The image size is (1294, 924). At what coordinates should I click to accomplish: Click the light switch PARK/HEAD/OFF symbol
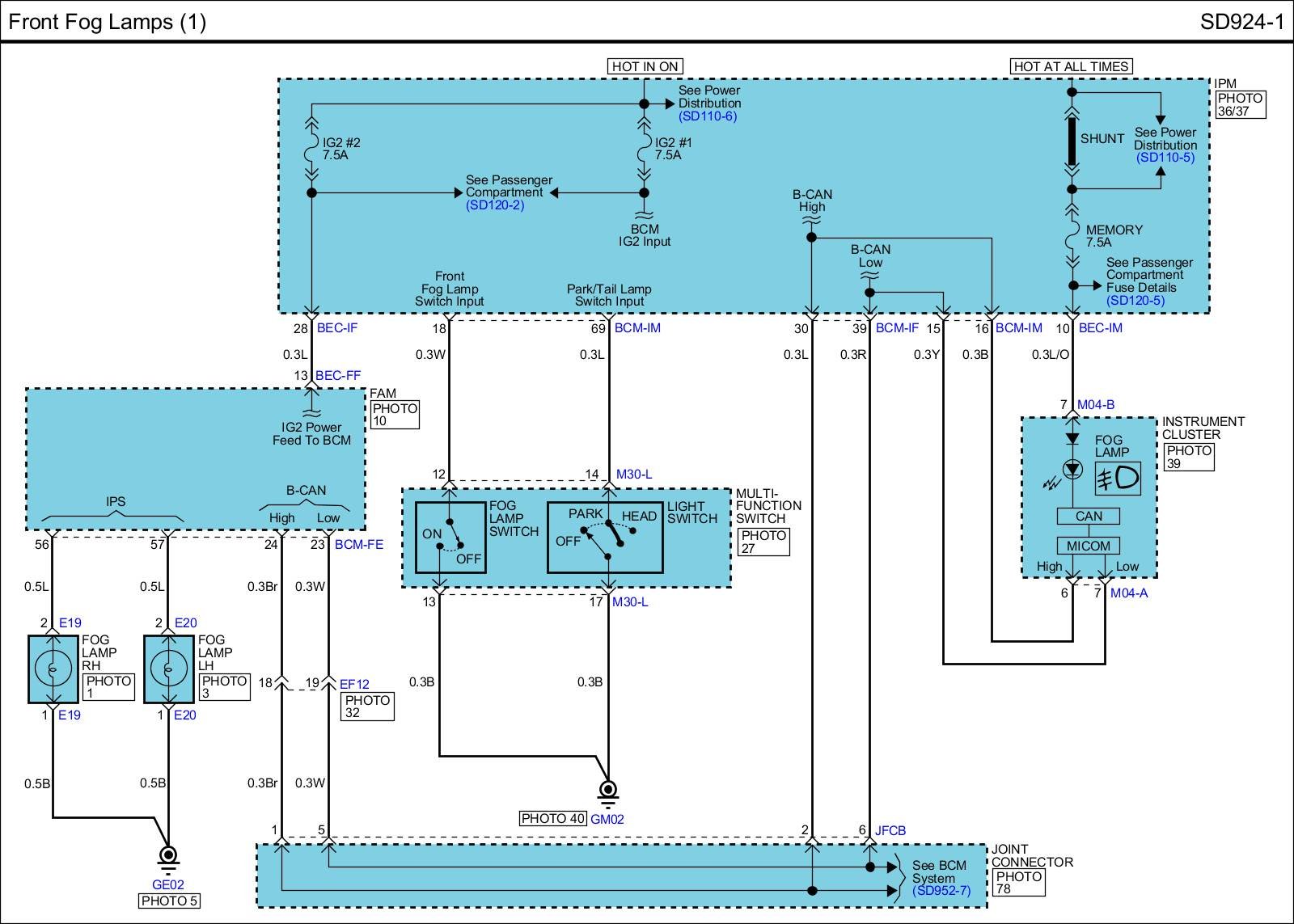605,538
